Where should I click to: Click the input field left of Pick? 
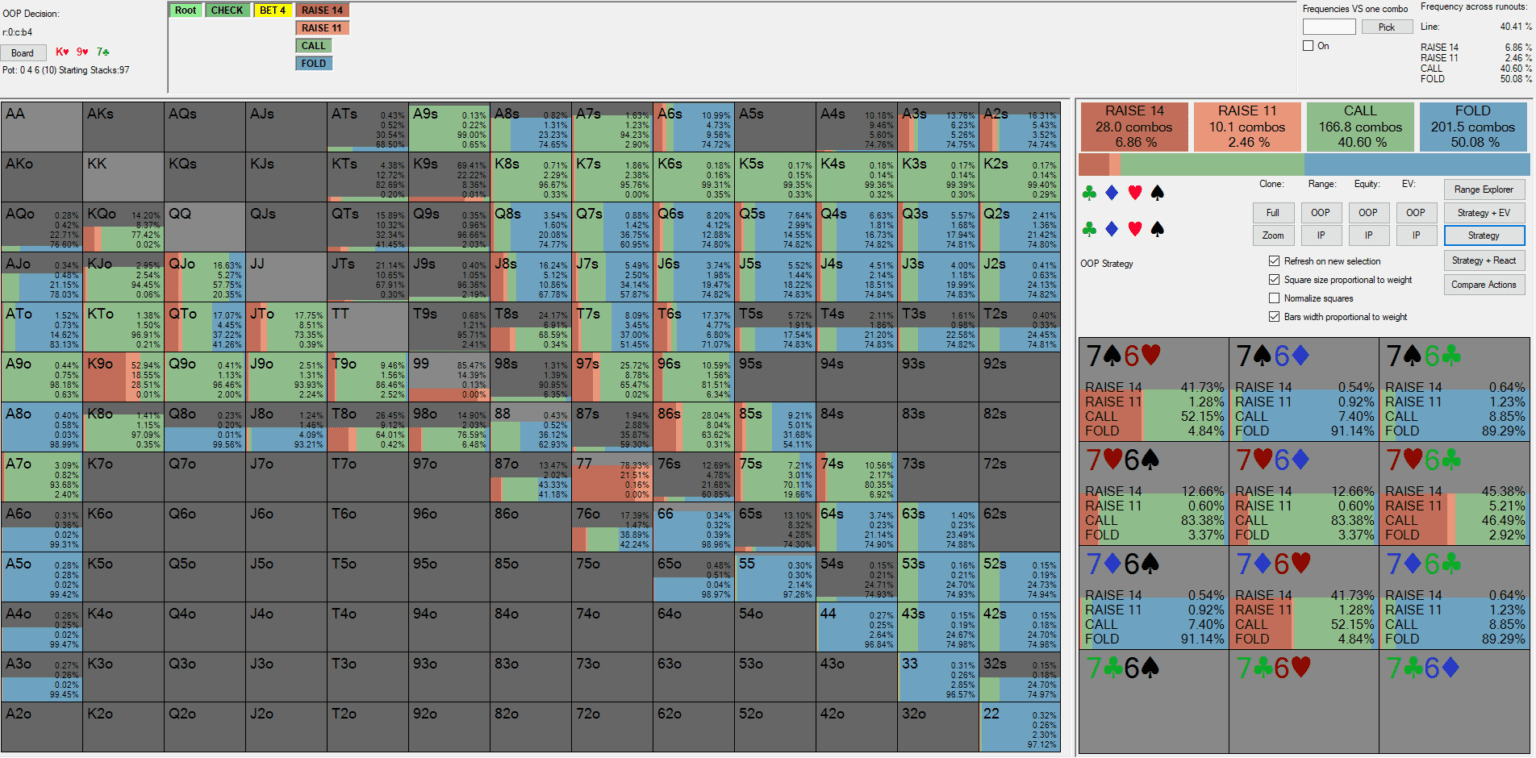tap(1329, 27)
